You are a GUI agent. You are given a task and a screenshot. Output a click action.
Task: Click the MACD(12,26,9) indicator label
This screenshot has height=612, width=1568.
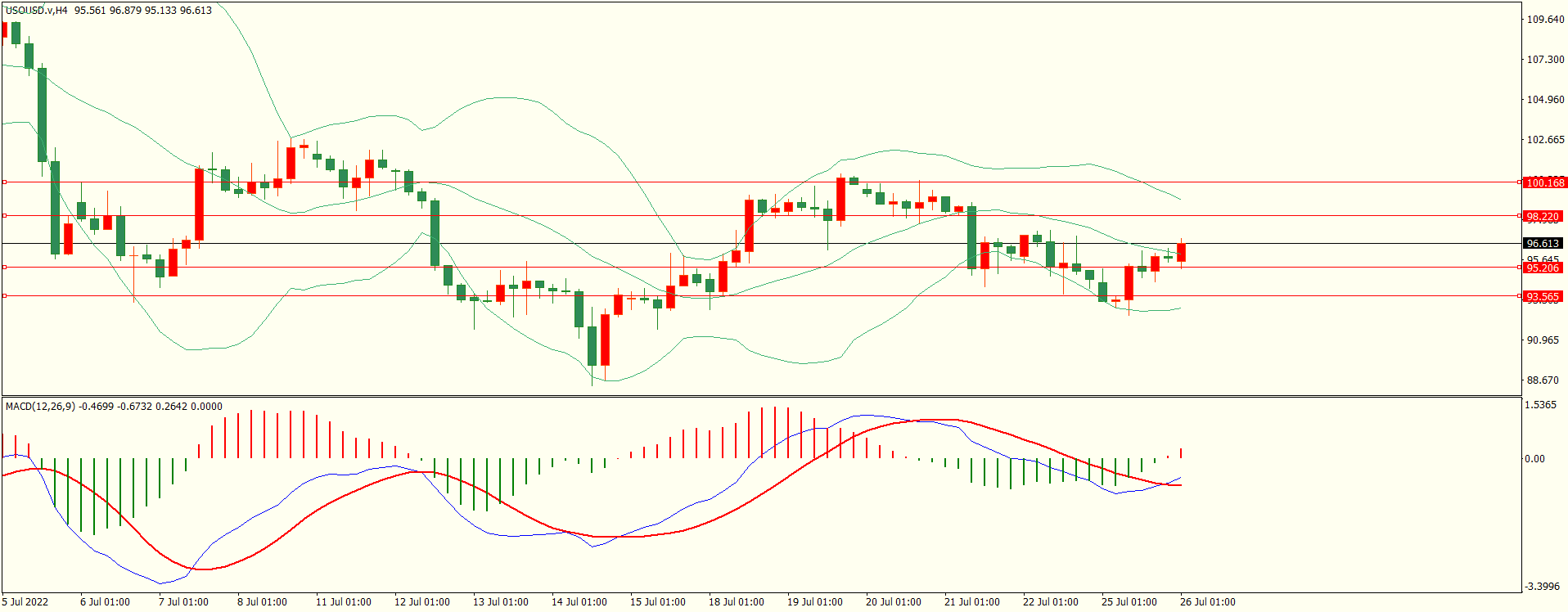[x=41, y=407]
